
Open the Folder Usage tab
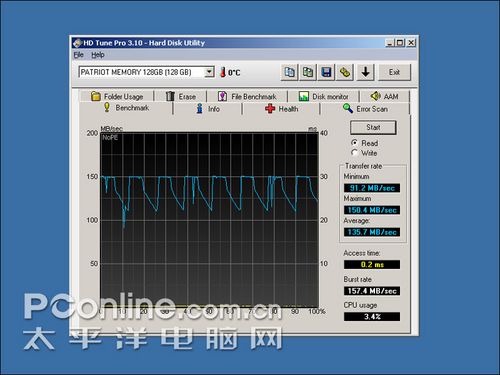(117, 96)
